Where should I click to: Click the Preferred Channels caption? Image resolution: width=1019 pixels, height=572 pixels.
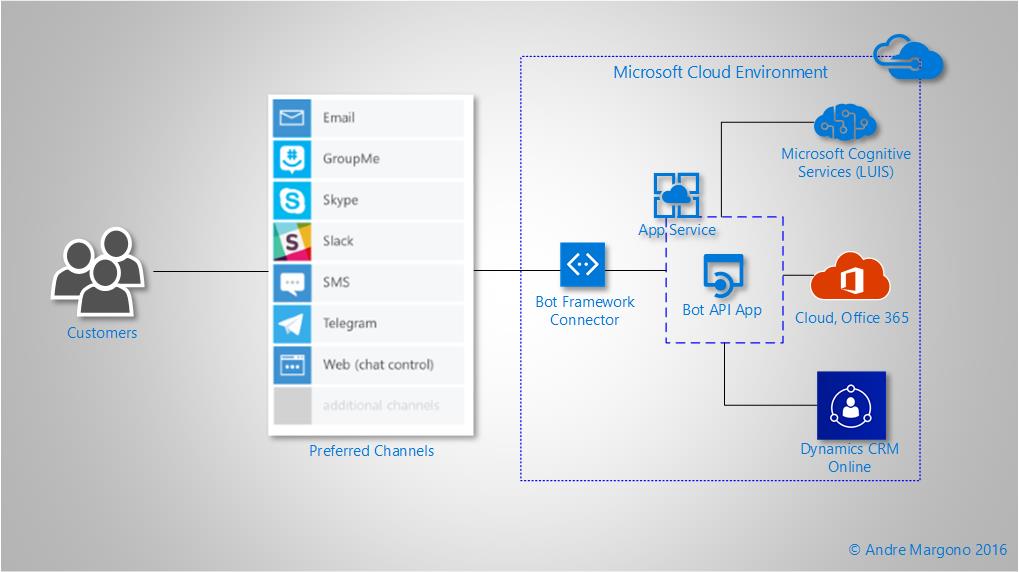pyautogui.click(x=371, y=451)
